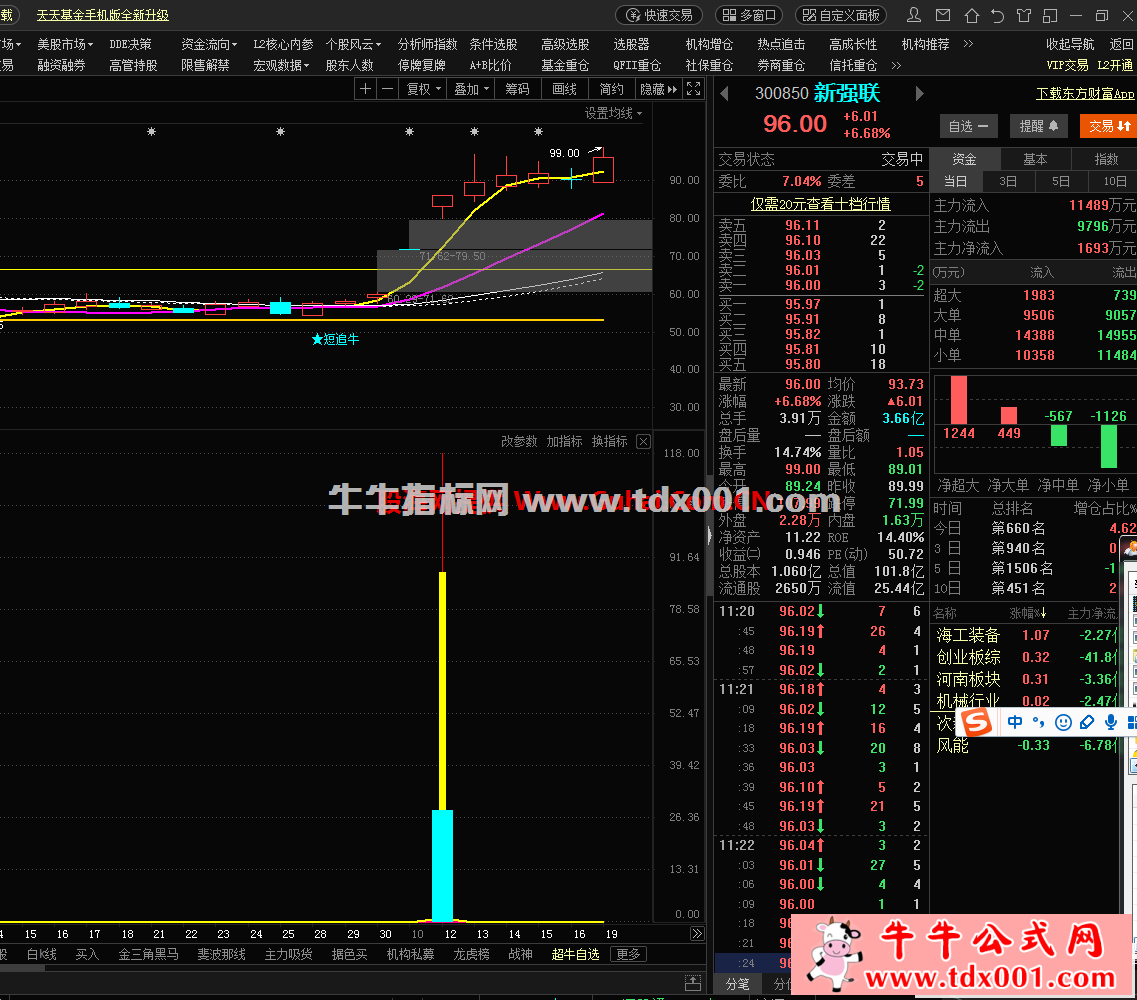This screenshot has width=1137, height=1000.
Task: Click the Sogou input method S icon
Action: pyautogui.click(x=977, y=722)
